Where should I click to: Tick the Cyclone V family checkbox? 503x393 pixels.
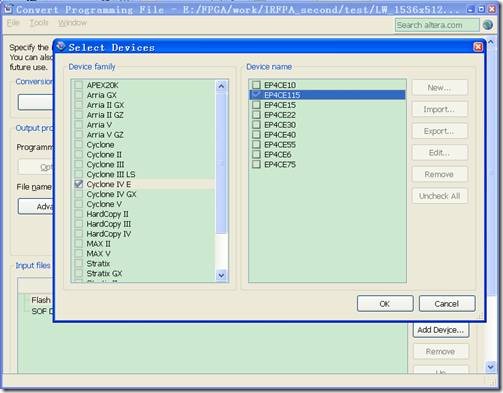coord(79,204)
